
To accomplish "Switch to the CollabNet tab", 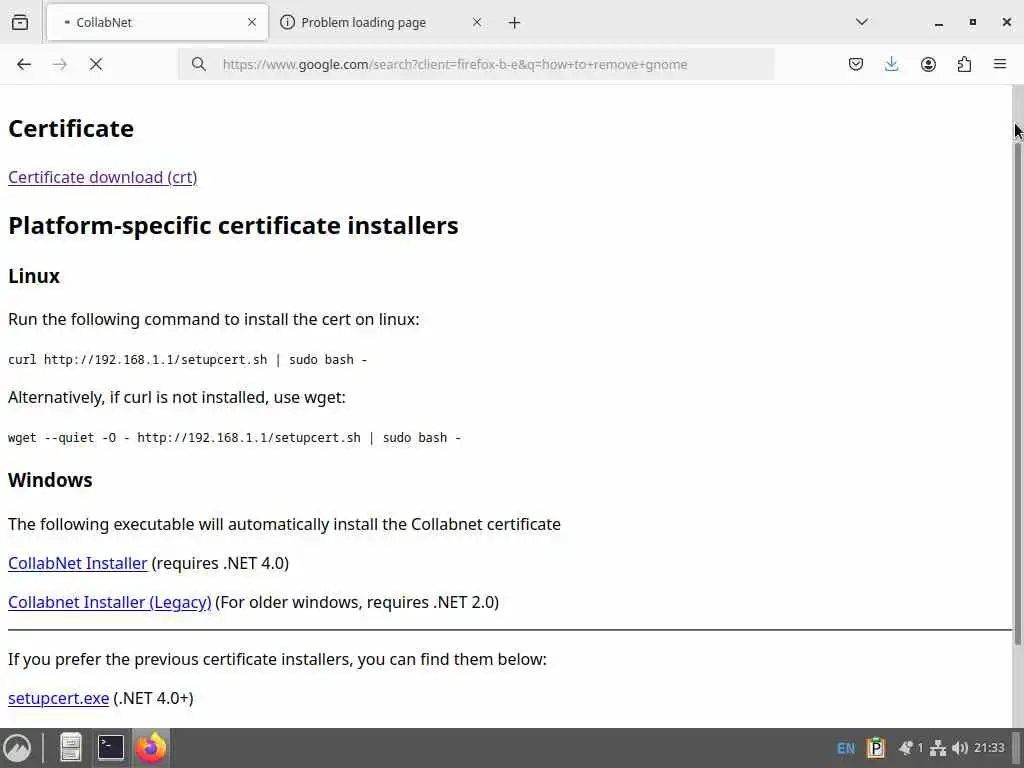I will tap(157, 22).
